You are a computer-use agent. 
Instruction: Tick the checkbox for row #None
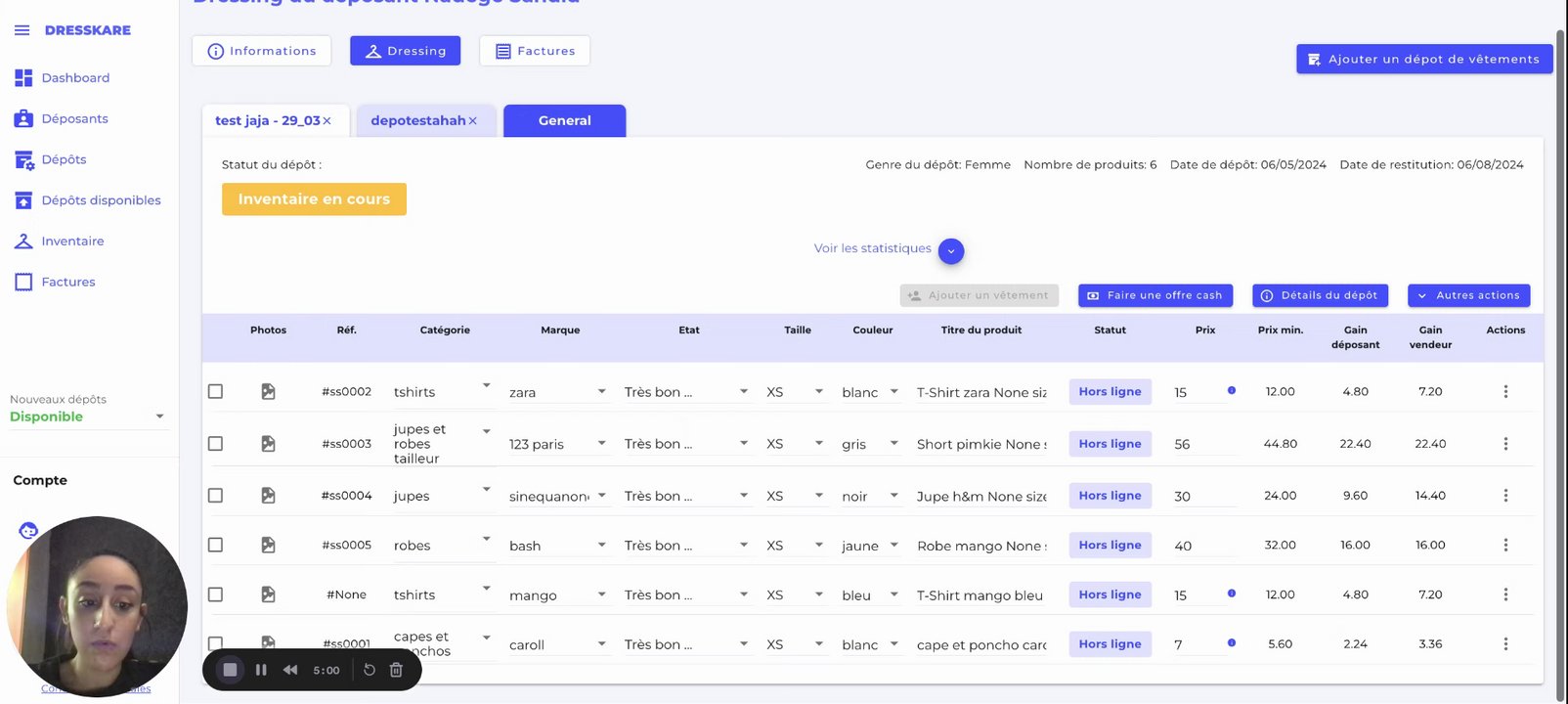(215, 594)
